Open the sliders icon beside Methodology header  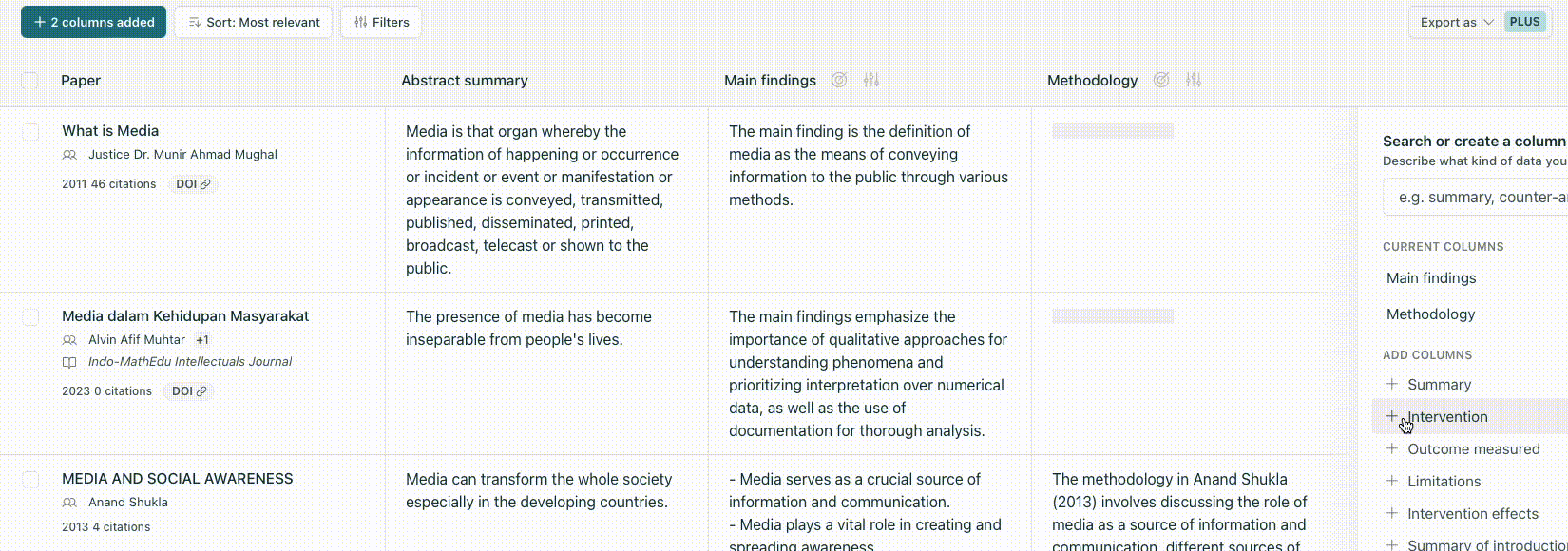pos(1194,80)
